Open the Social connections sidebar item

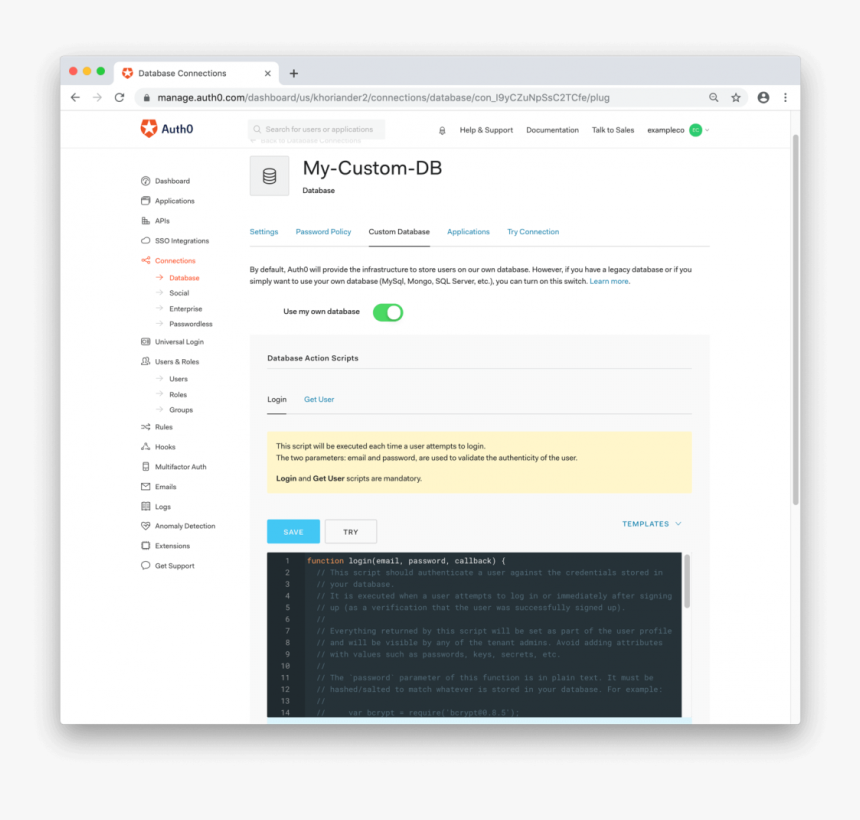[179, 293]
